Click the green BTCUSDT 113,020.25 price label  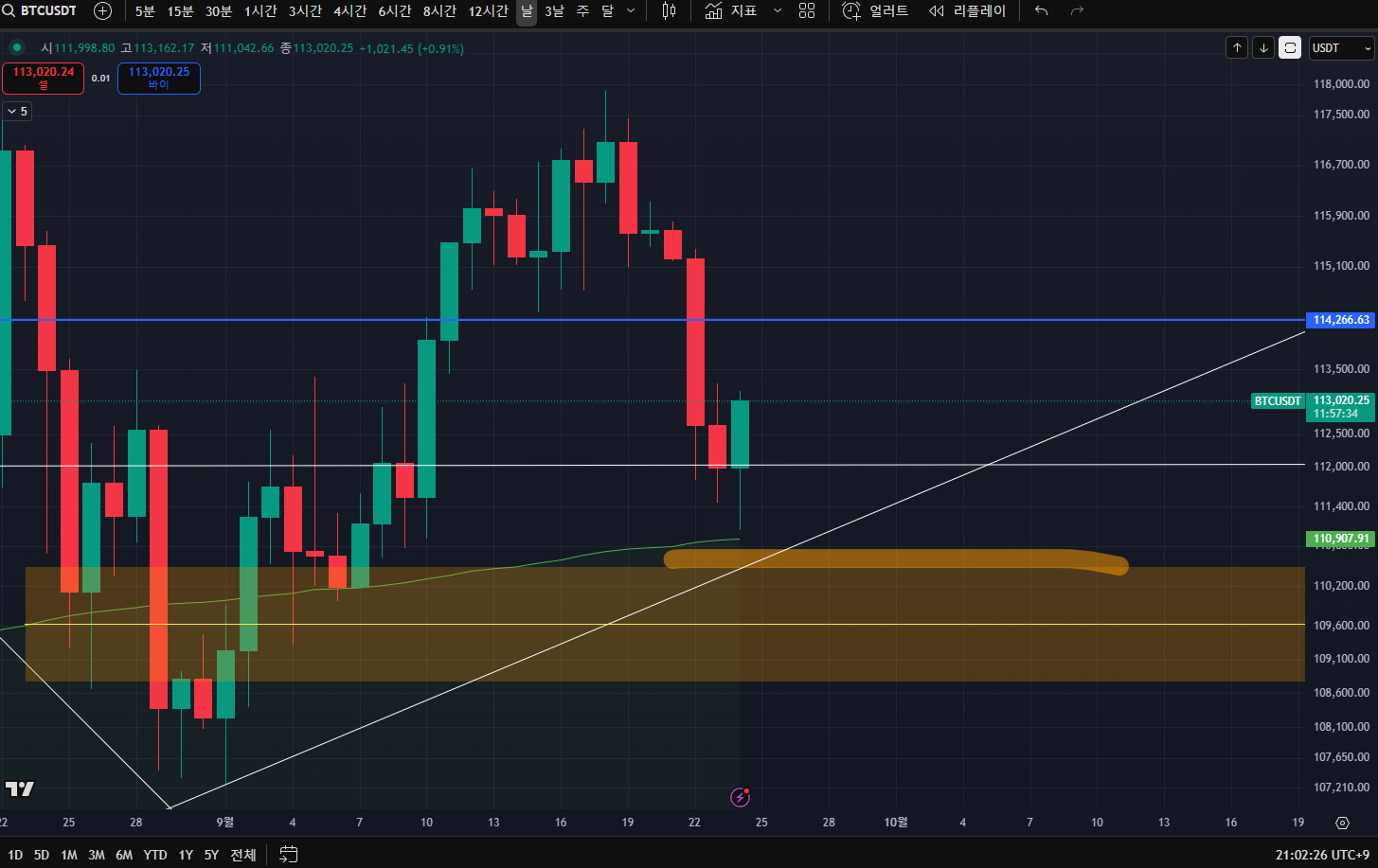1313,407
